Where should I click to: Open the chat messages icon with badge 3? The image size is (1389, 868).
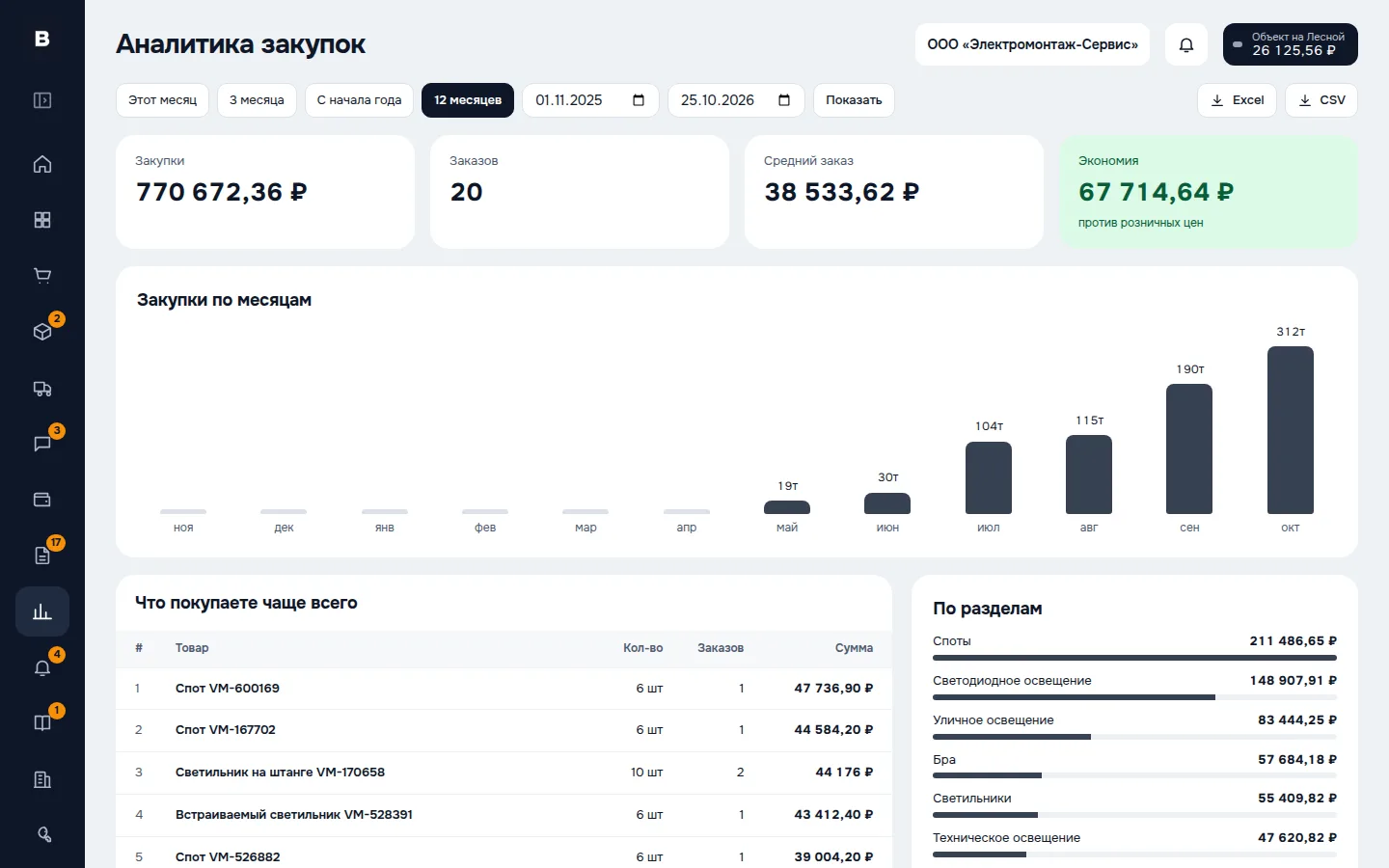point(42,444)
